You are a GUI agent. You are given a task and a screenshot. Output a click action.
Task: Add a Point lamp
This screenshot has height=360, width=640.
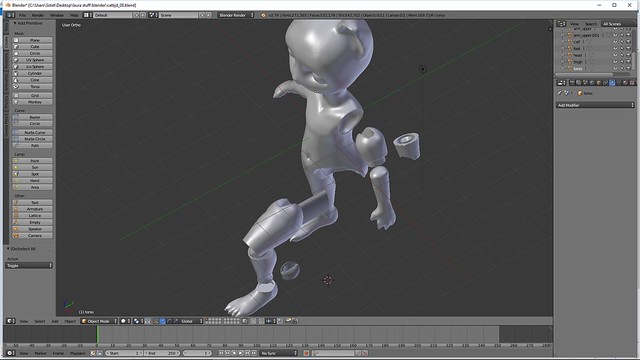click(x=32, y=161)
